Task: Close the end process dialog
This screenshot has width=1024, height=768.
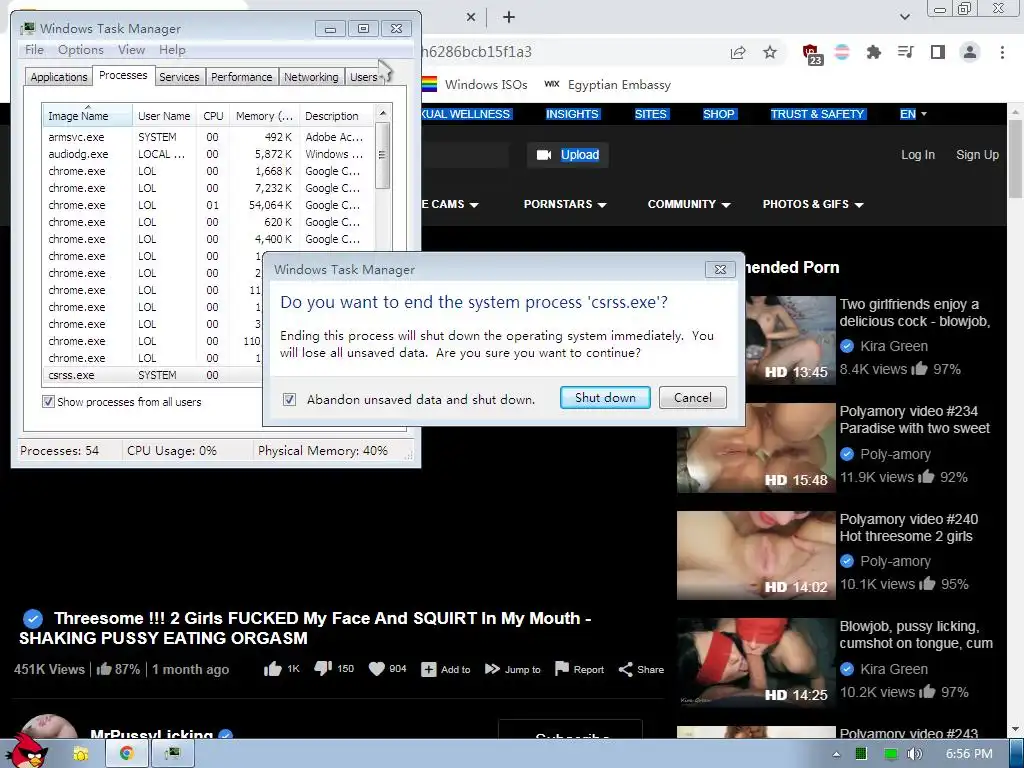Action: point(720,269)
